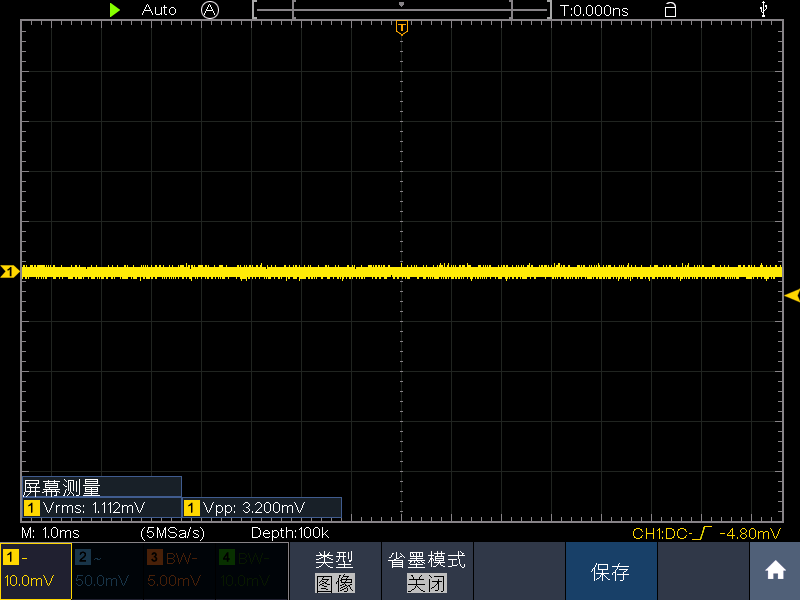Click the lock icon in top bar
This screenshot has width=800, height=600.
670,10
